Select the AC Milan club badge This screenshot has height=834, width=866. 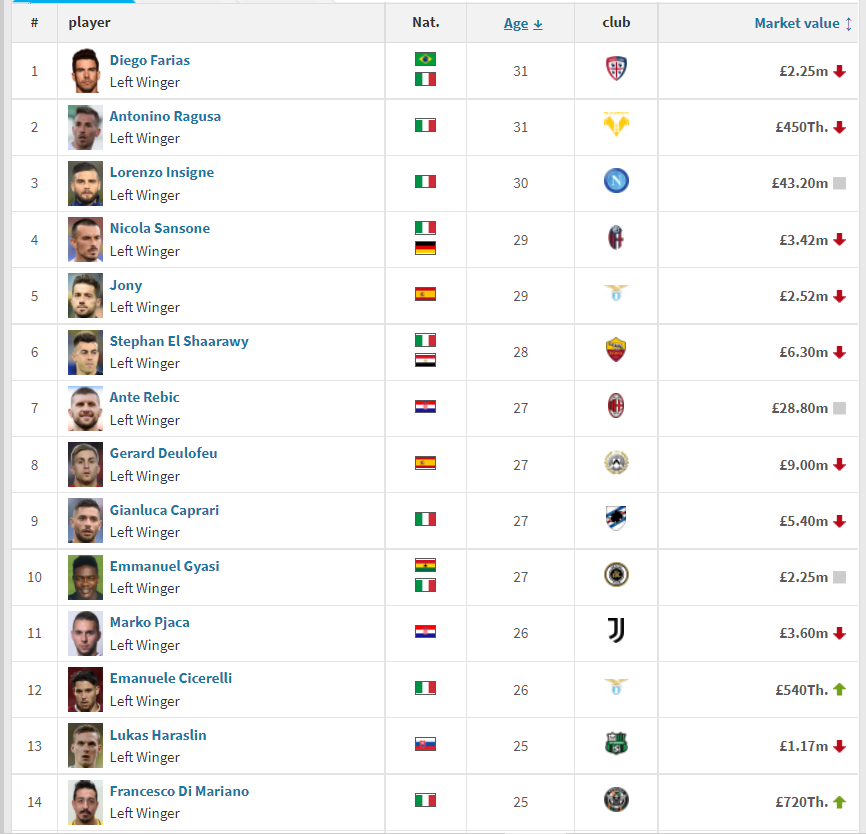[616, 407]
